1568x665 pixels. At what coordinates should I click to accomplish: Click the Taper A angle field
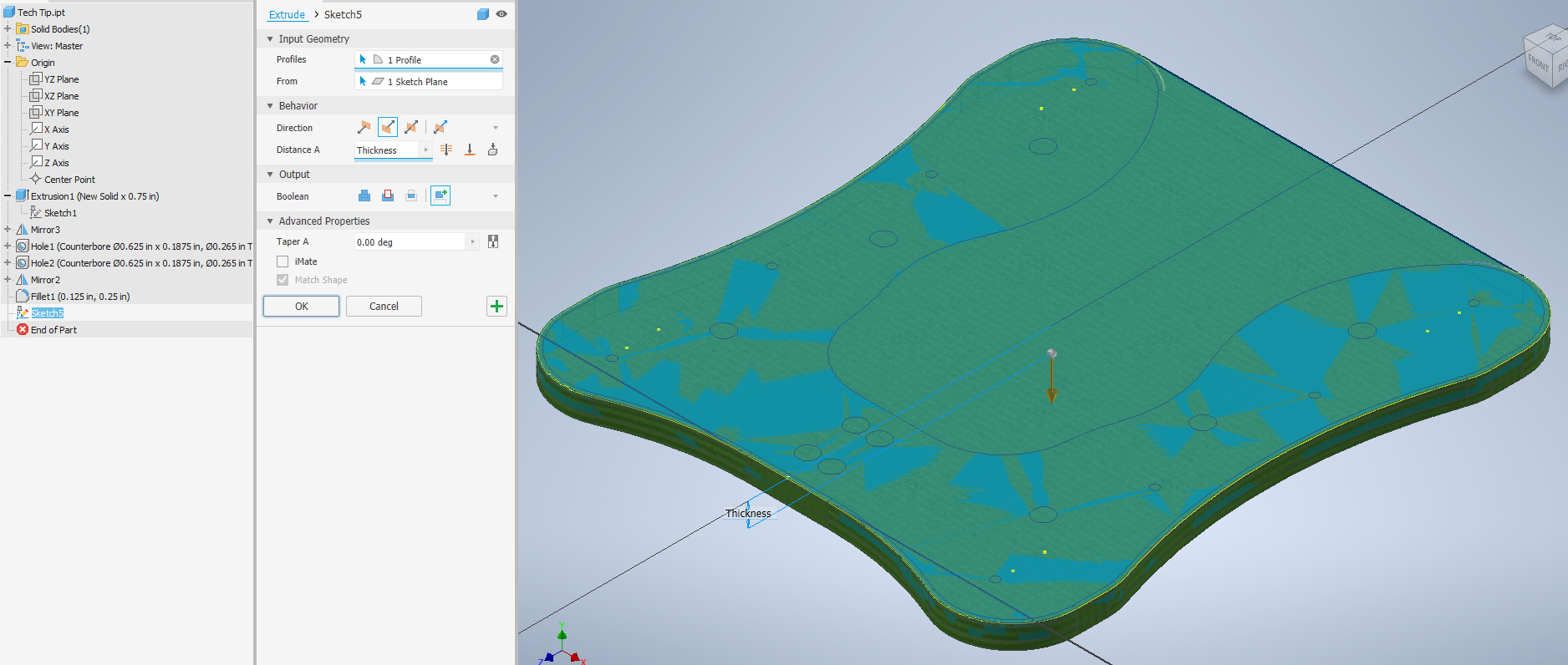pos(409,242)
